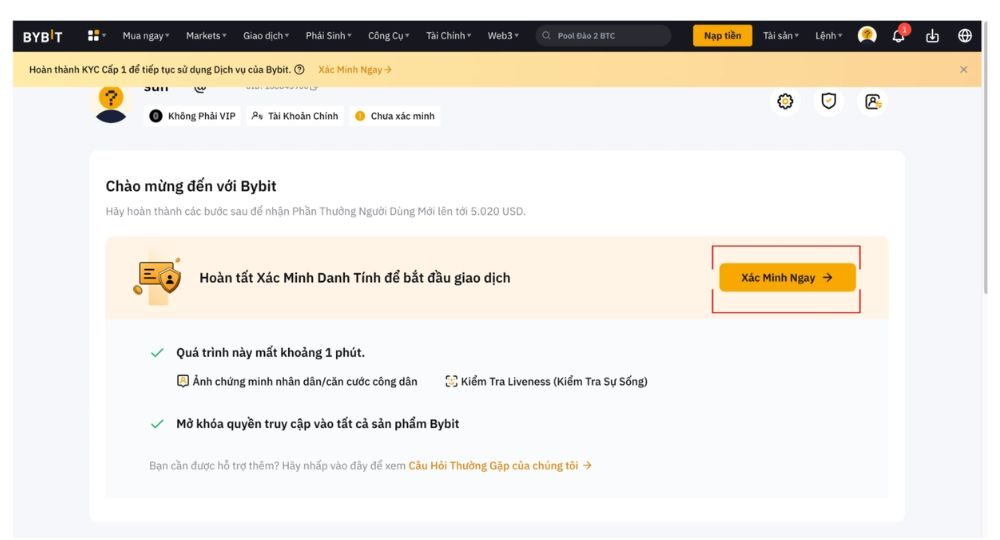Click the download app icon in header
Viewport: 1000px width, 540px height.
[x=932, y=36]
